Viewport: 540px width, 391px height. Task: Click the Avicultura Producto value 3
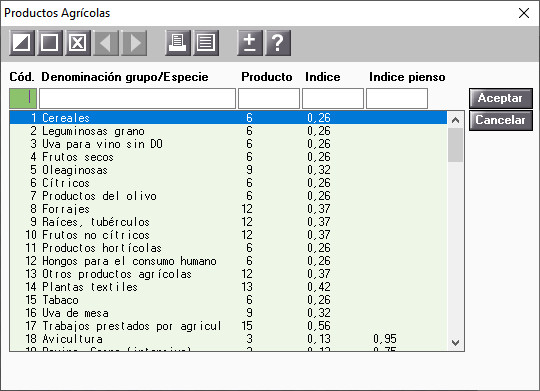[249, 339]
